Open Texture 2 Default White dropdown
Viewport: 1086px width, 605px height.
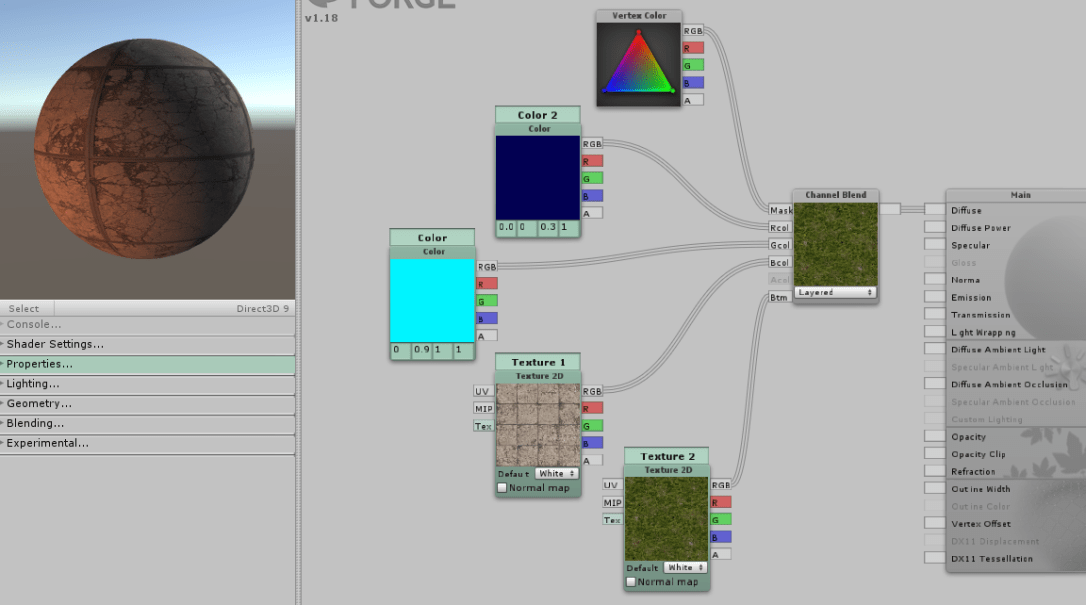coord(686,568)
